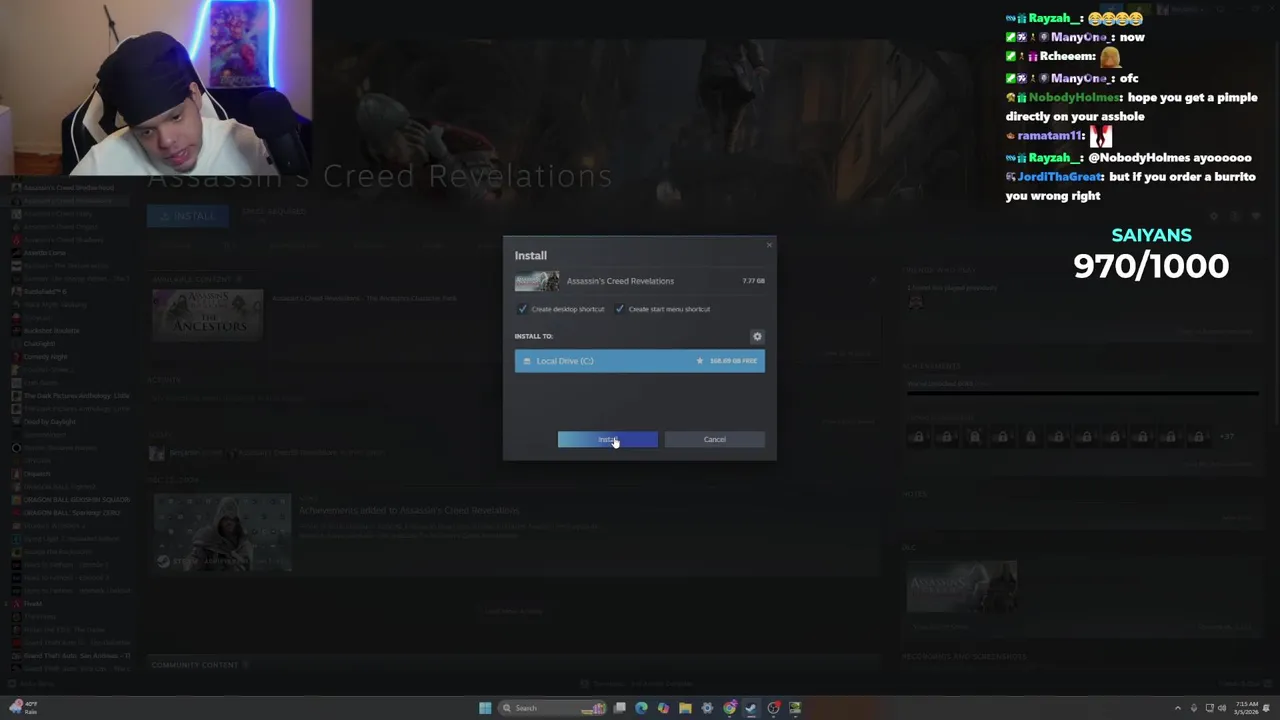Click the taskbar Search box
The height and width of the screenshot is (720, 1280).
(x=552, y=708)
